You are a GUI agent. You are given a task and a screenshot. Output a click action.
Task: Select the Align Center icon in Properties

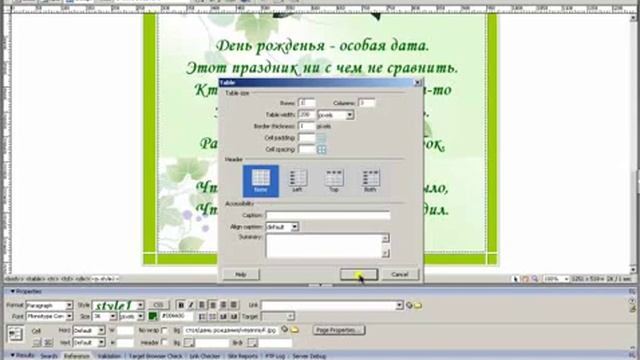213,305
